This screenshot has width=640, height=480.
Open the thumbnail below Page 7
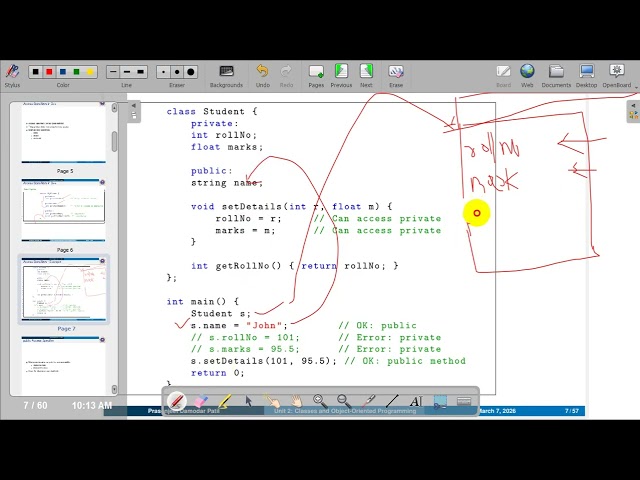63,365
